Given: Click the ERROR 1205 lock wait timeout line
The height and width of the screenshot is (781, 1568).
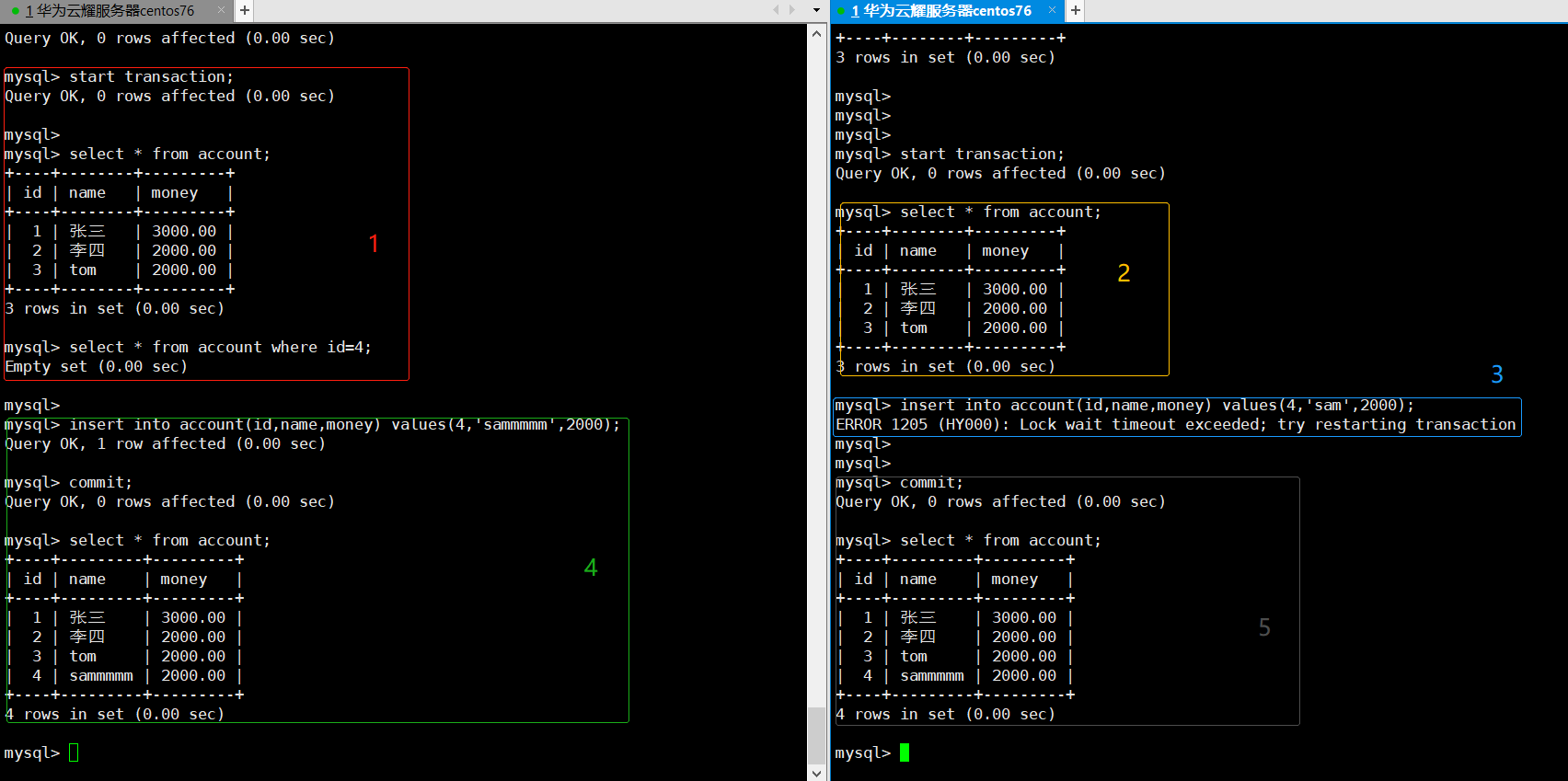Looking at the screenshot, I should 1175,425.
